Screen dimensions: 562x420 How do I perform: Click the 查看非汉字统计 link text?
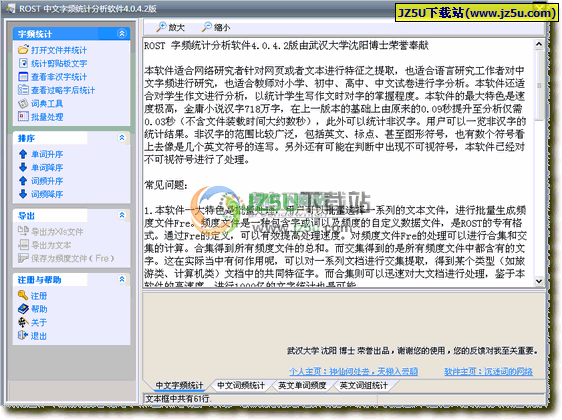(59, 77)
